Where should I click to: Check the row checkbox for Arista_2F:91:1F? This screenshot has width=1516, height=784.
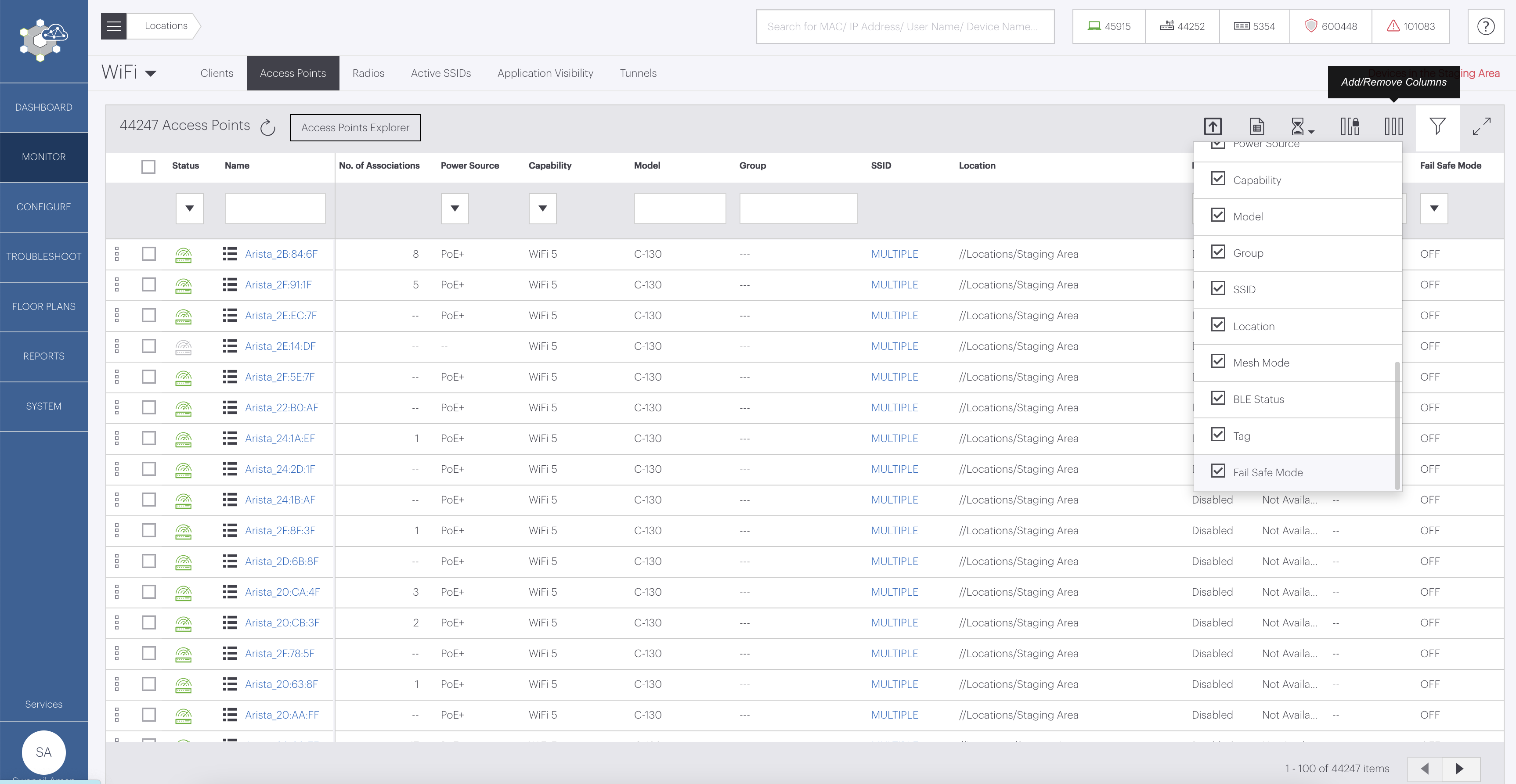point(149,284)
